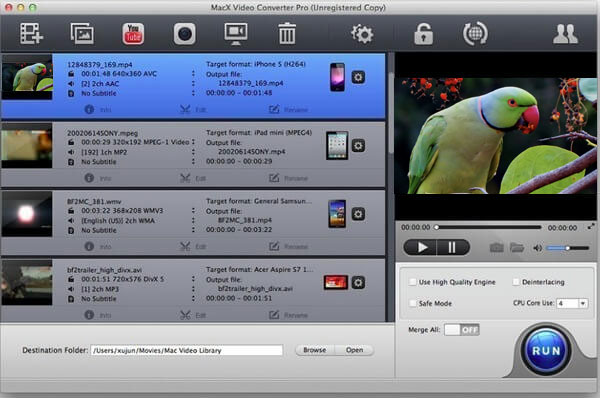Enable the Safe Mode checkbox

pyautogui.click(x=412, y=303)
